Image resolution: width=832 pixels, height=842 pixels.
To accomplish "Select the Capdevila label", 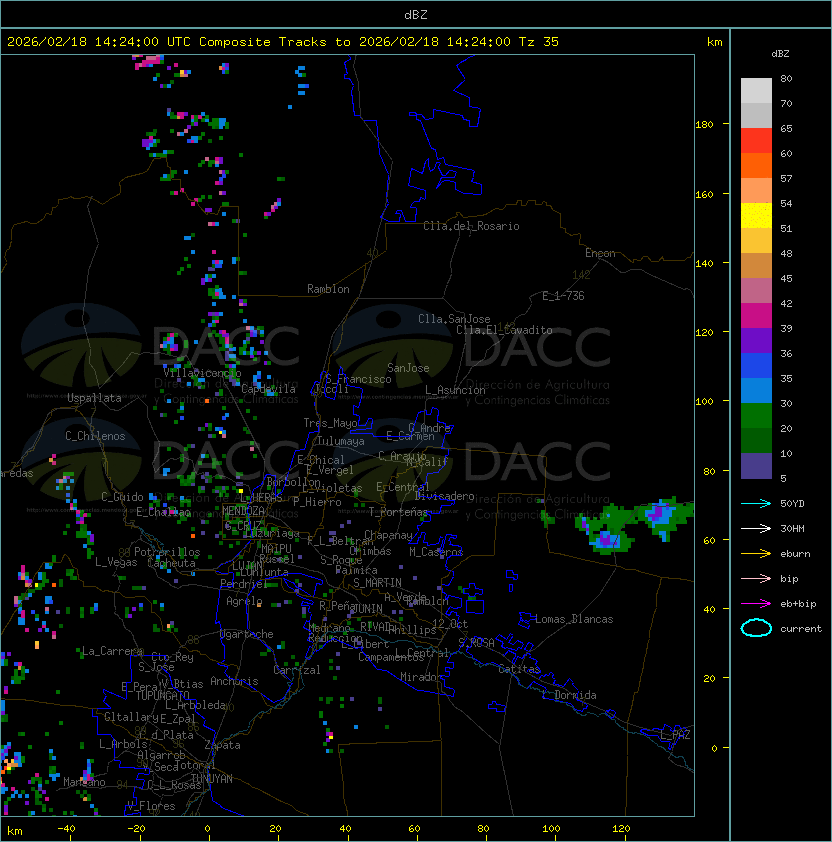I will [269, 389].
